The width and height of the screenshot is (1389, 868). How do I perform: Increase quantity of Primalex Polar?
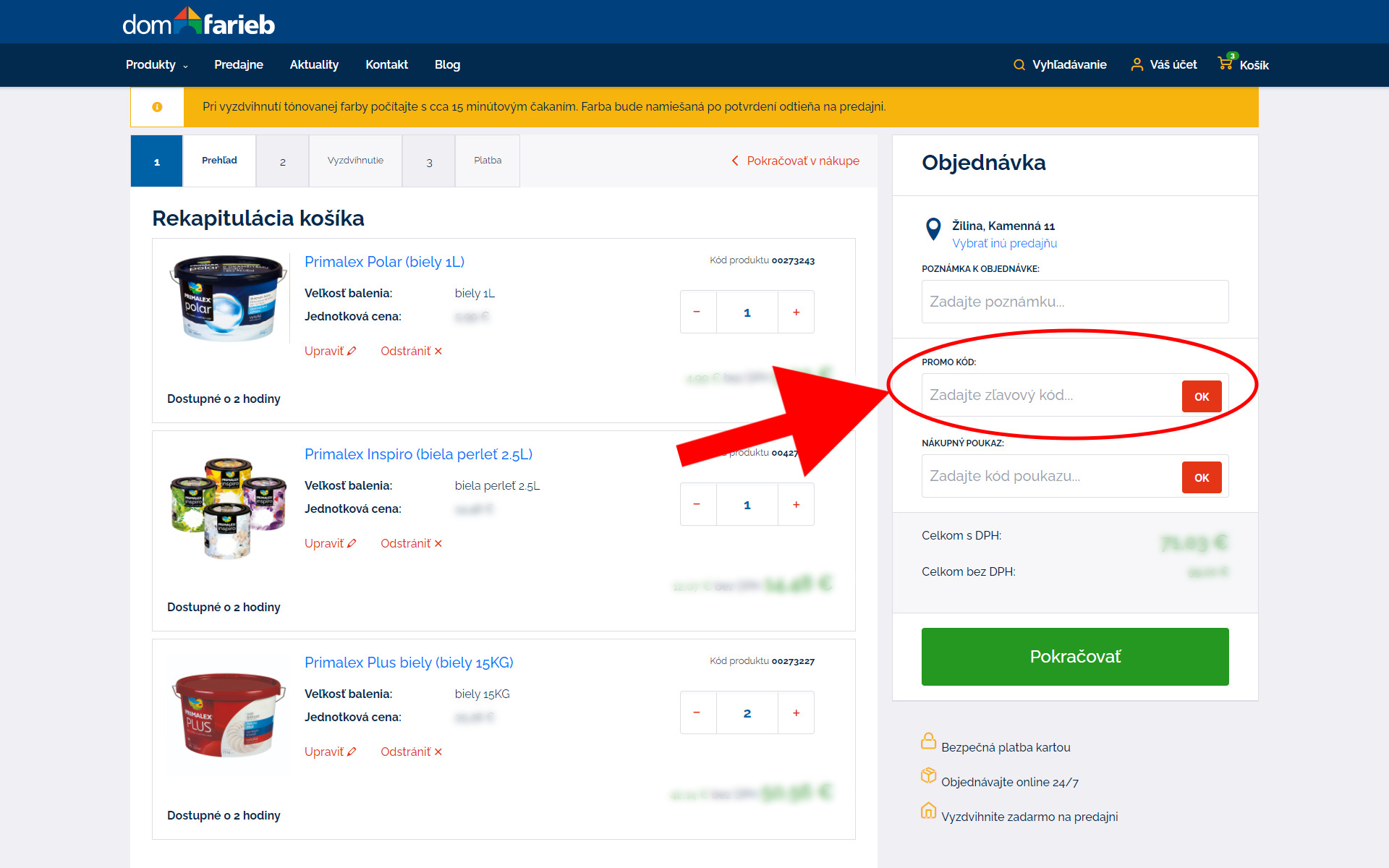(x=796, y=312)
